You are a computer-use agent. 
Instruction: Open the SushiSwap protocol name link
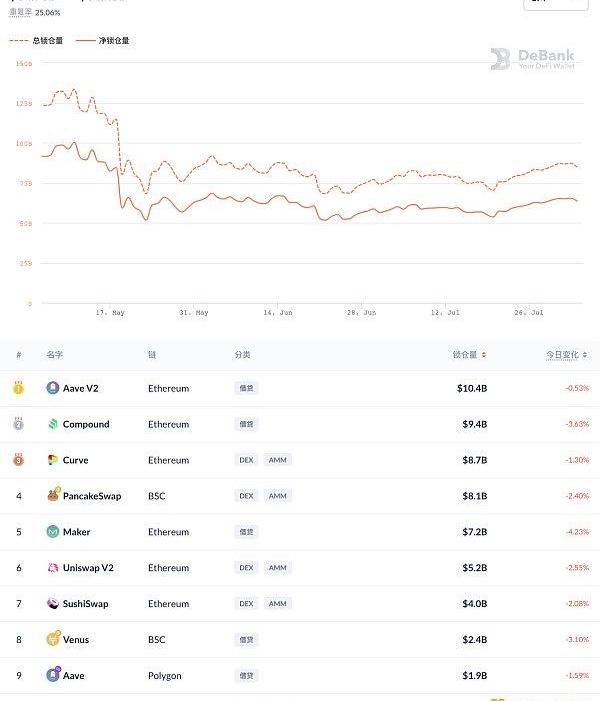[85, 604]
